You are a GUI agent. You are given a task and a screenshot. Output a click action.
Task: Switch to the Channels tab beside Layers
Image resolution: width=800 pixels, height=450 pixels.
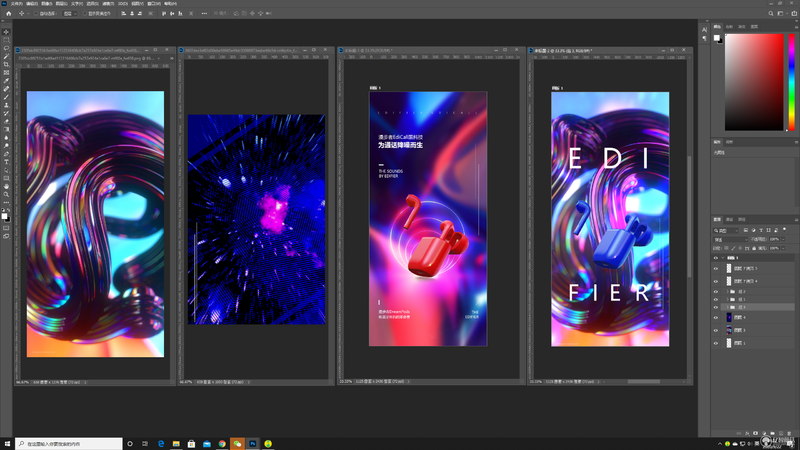[730, 219]
